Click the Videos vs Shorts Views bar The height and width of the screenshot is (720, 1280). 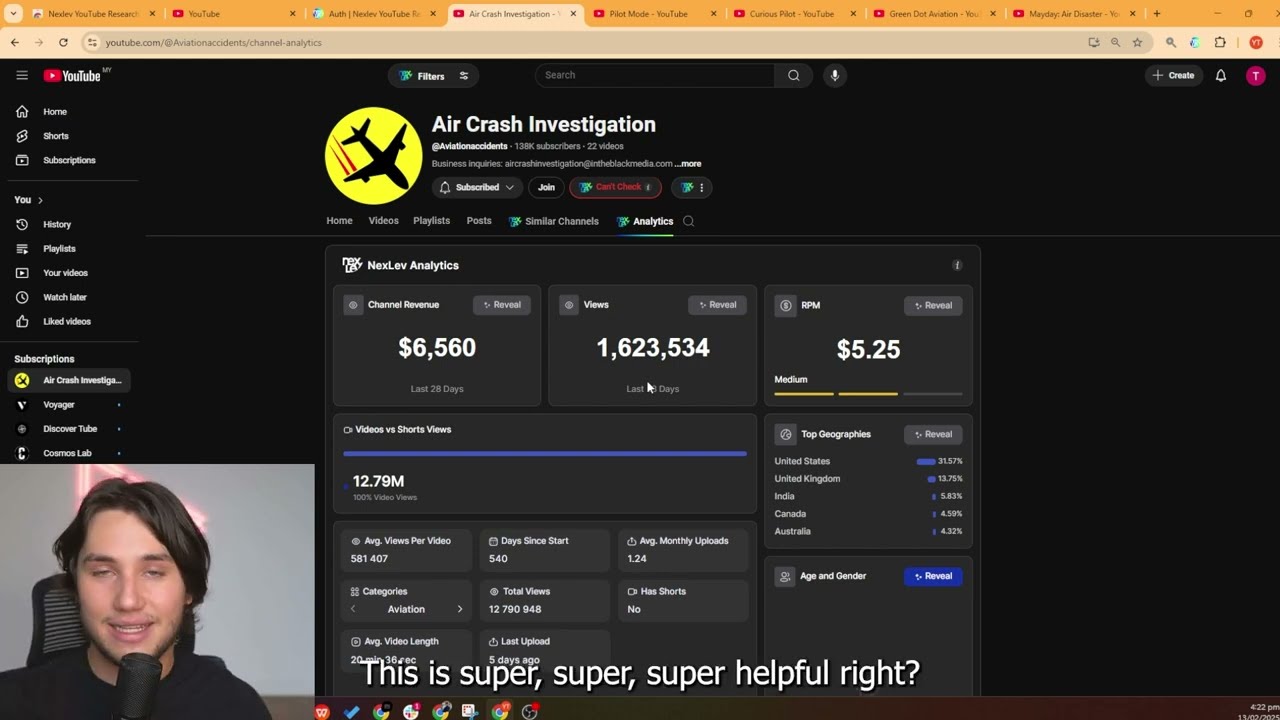(545, 454)
